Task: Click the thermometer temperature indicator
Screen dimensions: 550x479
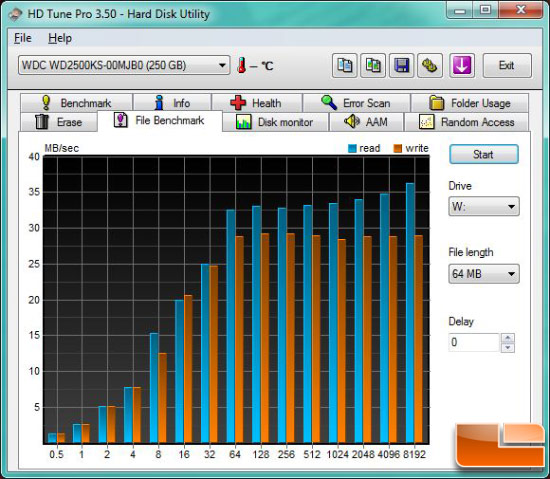Action: [x=241, y=65]
